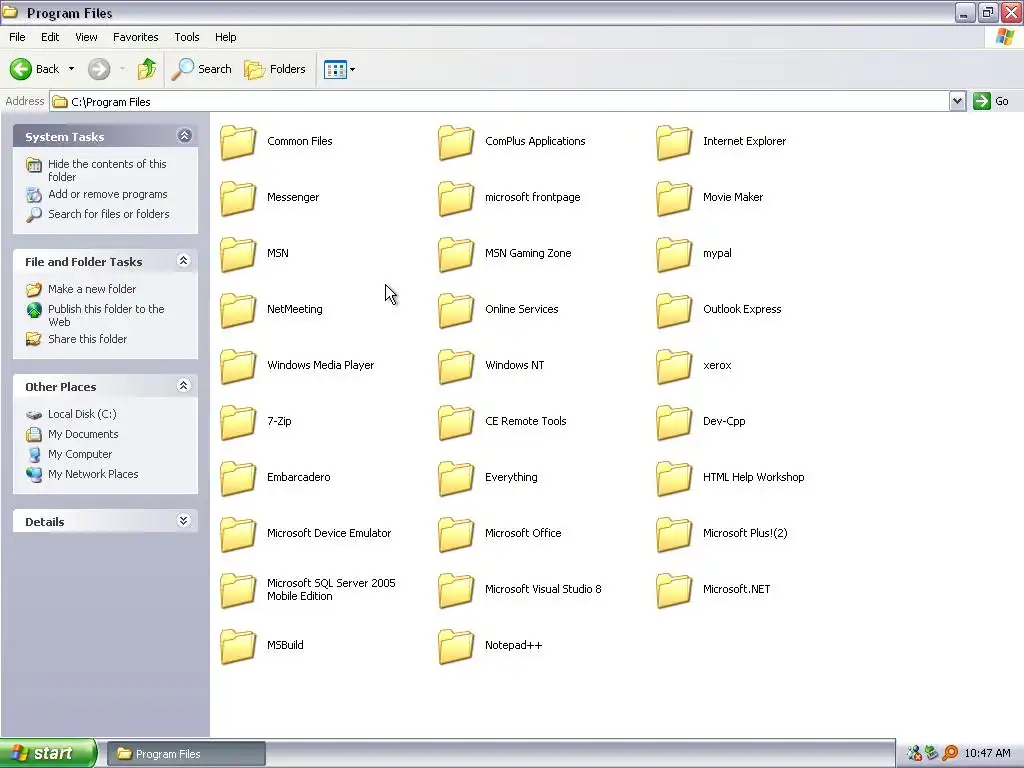Collapse the File and Folder Tasks panel
This screenshot has width=1024, height=768.
click(x=184, y=261)
